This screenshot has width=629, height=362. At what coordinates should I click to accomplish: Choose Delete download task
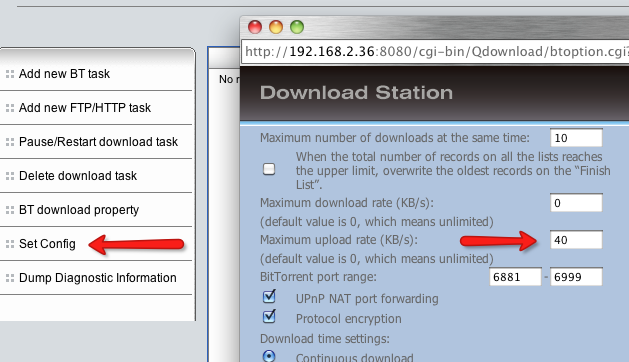(78, 176)
